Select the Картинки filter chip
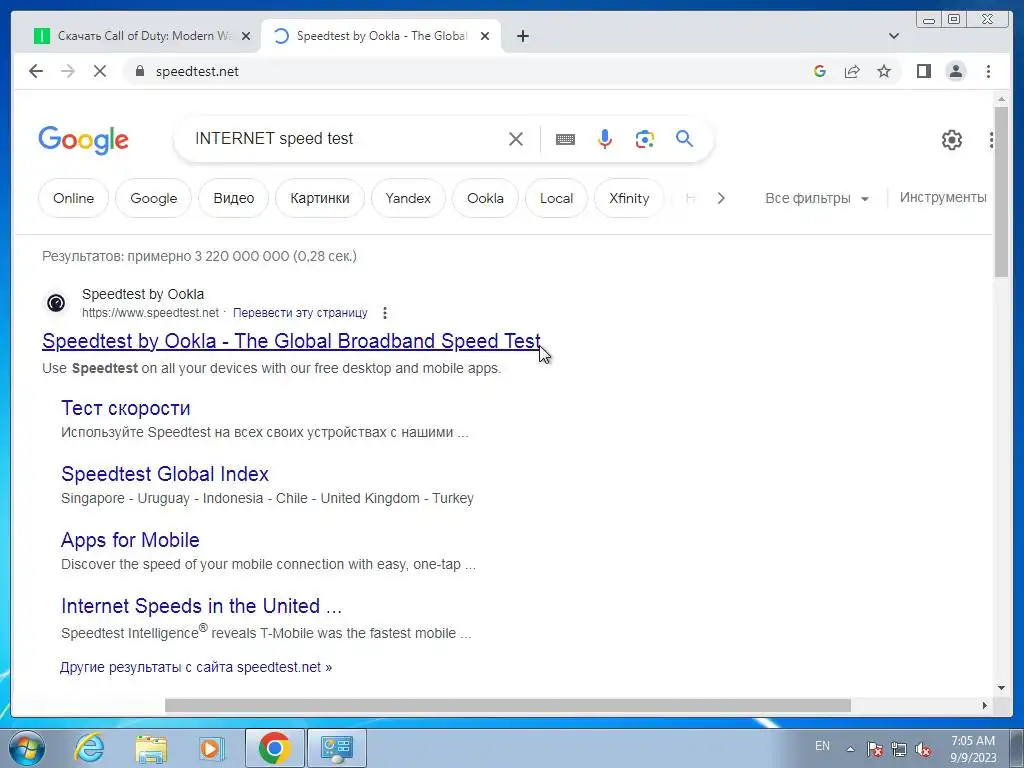 click(x=319, y=198)
